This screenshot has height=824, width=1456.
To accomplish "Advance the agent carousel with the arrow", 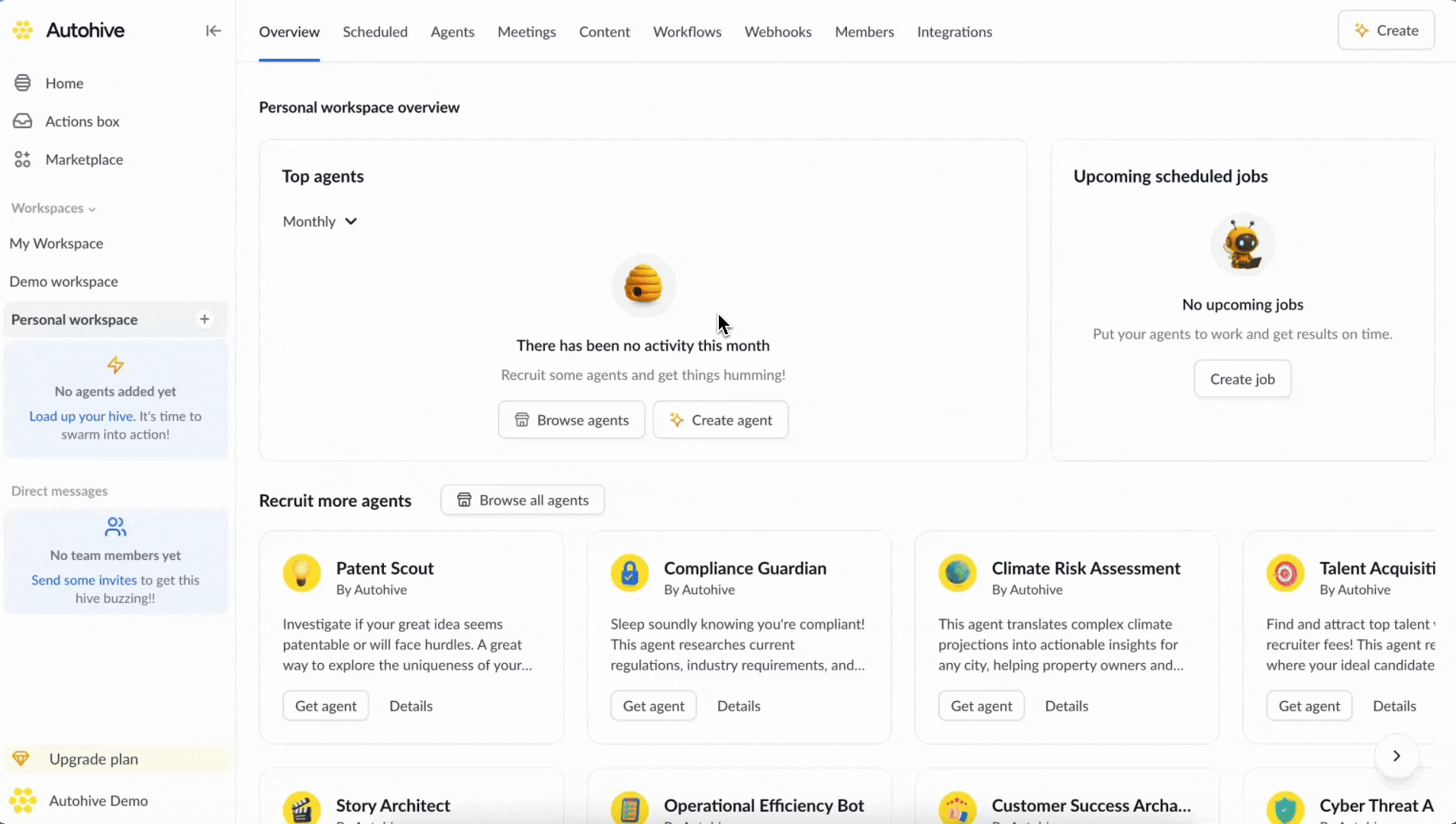I will [x=1396, y=756].
